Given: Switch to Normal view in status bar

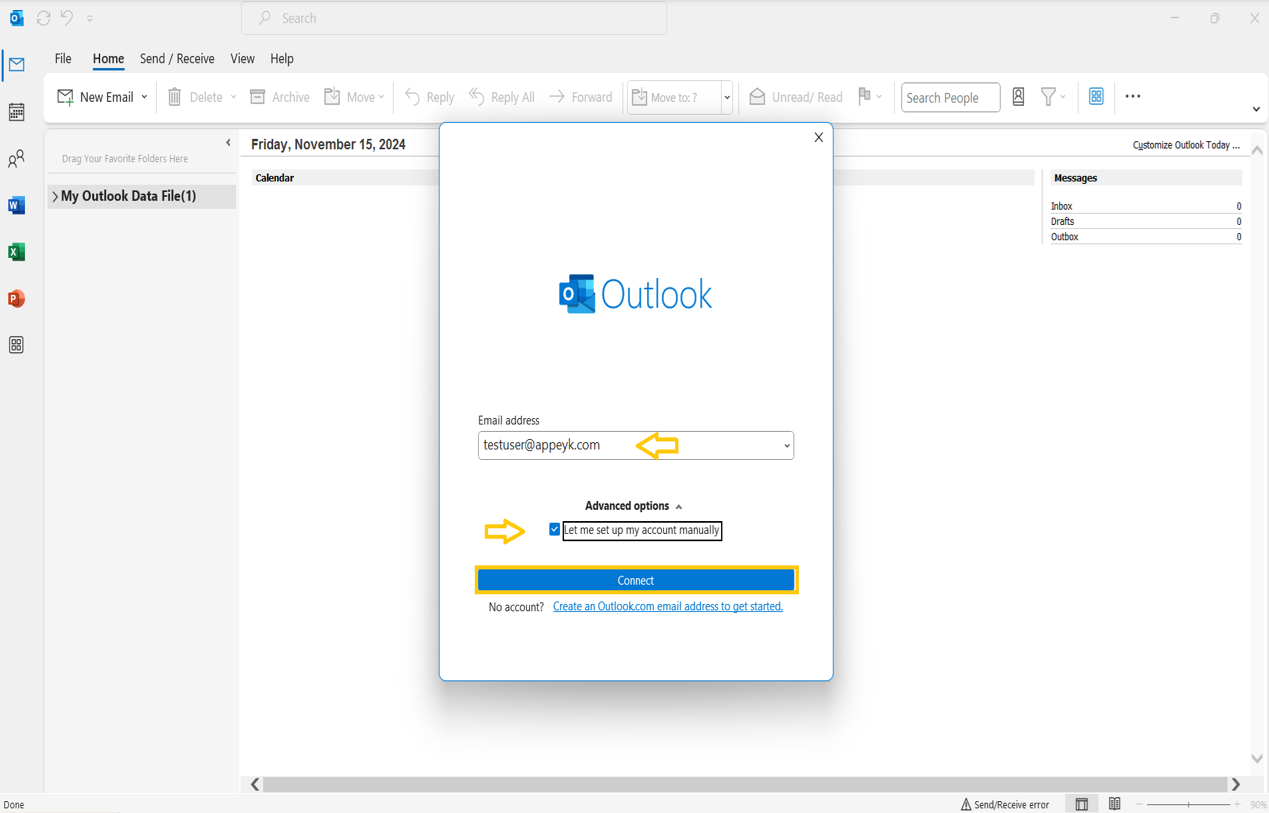Looking at the screenshot, I should click(x=1082, y=805).
